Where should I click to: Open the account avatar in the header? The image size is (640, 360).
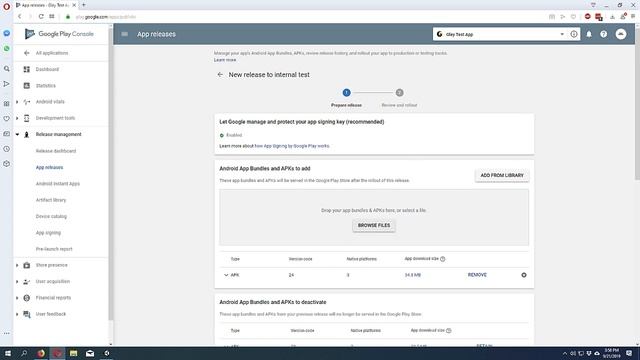(x=621, y=34)
